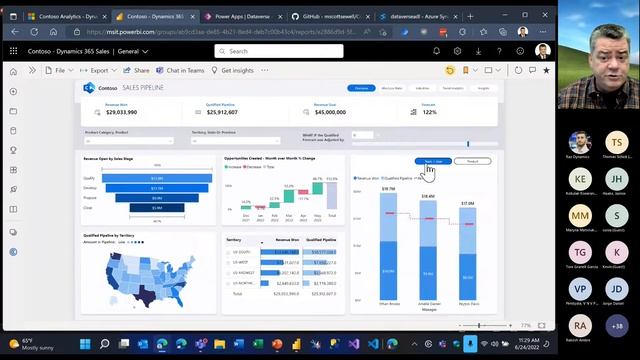Screen dimensions: 640x360
Task: Open the File dropdown menu
Action: coord(60,70)
